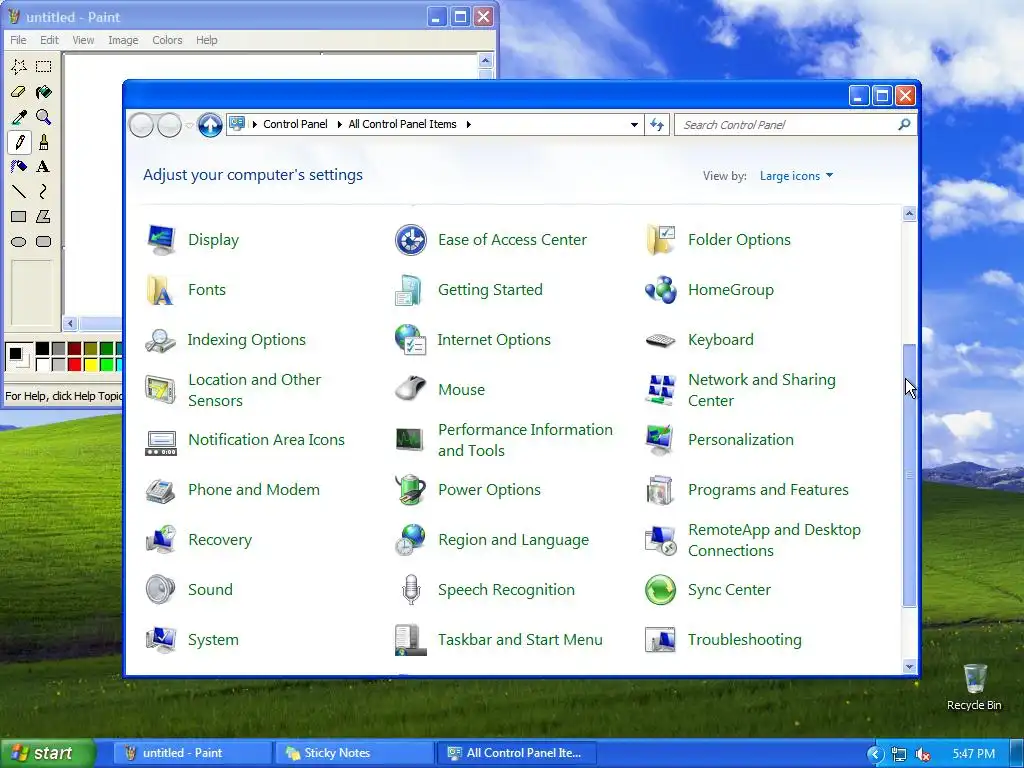Open the Display control panel icon
The image size is (1024, 768).
pyautogui.click(x=161, y=240)
